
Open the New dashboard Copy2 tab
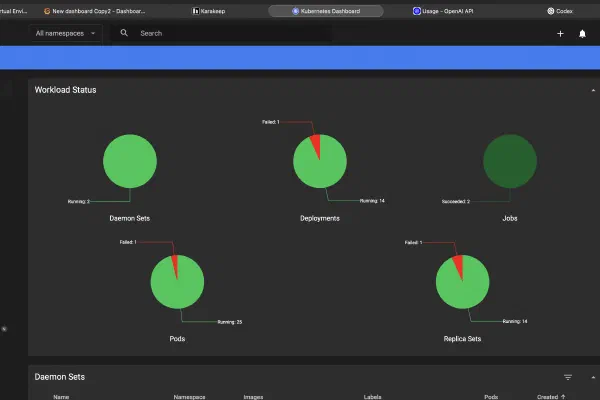(95, 10)
